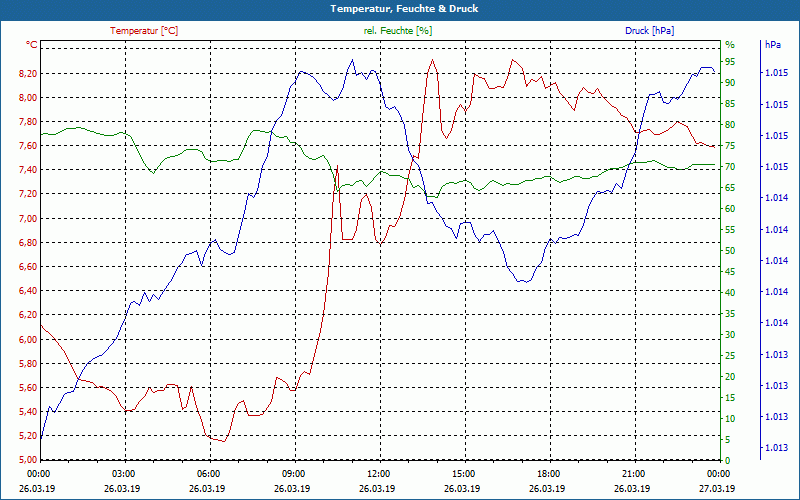Click the 70 humidity axis value
This screenshot has width=800, height=500.
tap(730, 167)
